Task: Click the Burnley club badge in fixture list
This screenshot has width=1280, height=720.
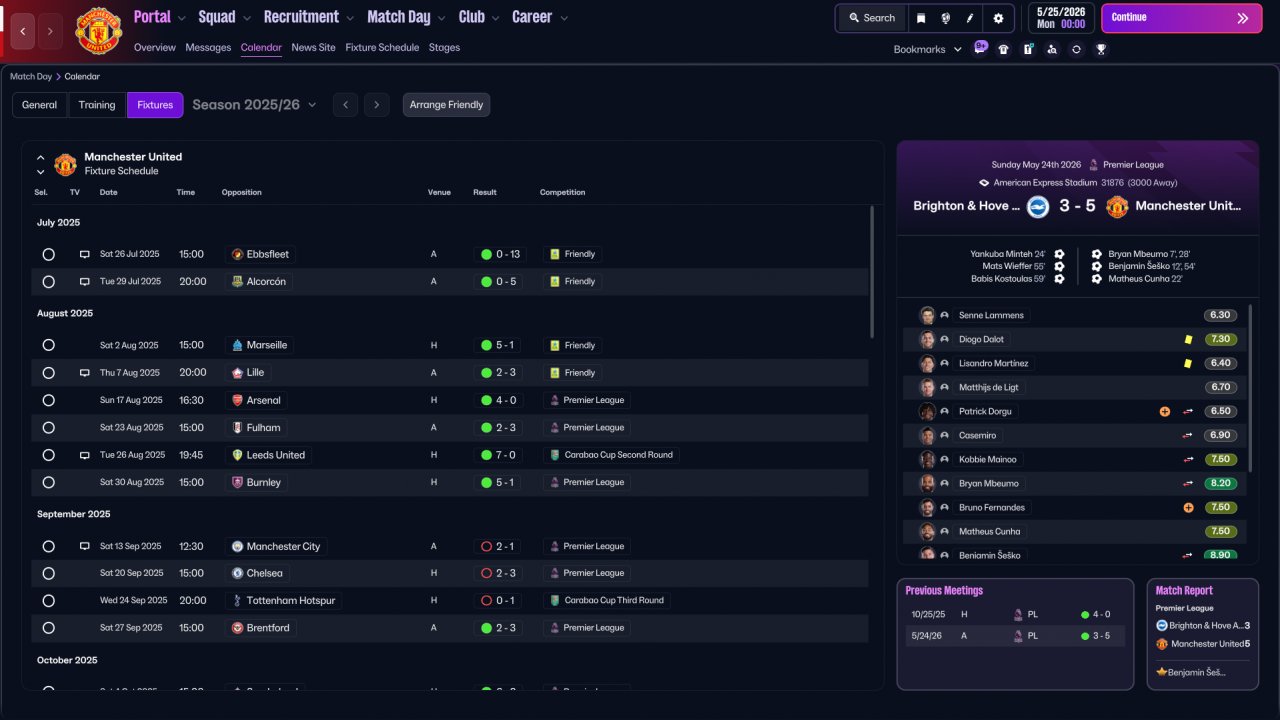Action: pos(237,482)
